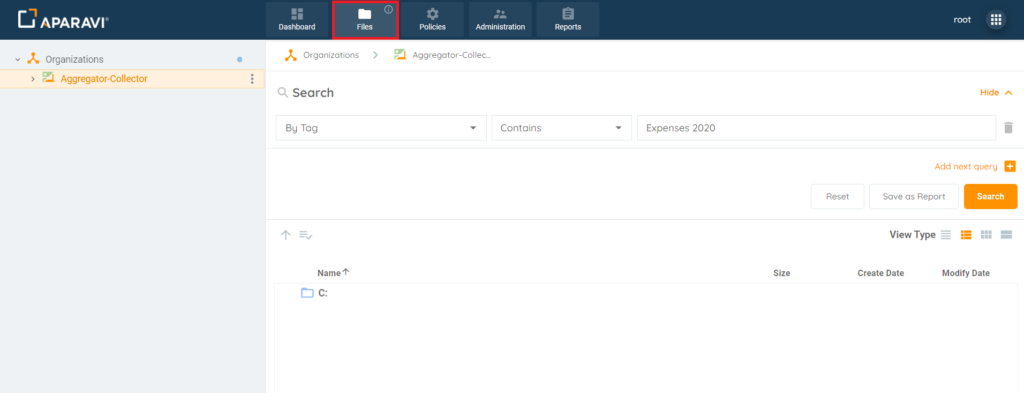
Task: Click the Search heading magnifier icon
Action: [x=283, y=93]
